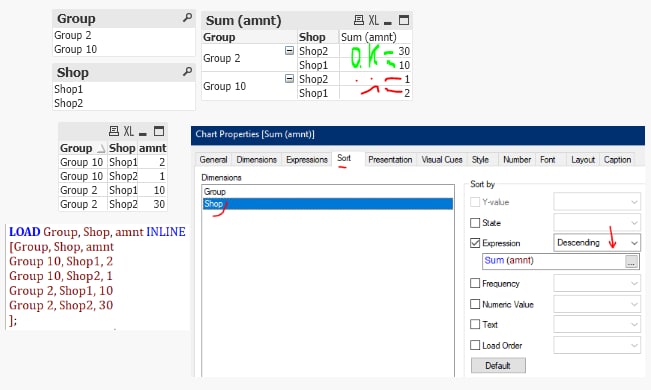Enable Numeric Value sort checkbox

(x=475, y=304)
